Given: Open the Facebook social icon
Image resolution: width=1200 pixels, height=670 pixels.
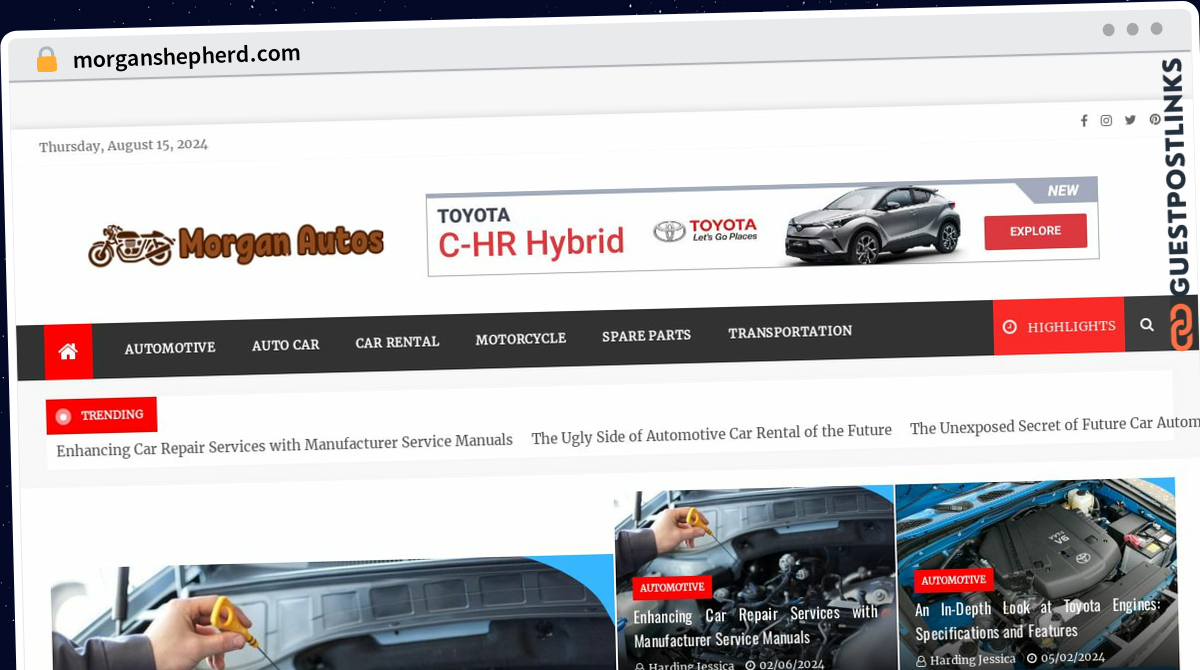Looking at the screenshot, I should coord(1084,121).
